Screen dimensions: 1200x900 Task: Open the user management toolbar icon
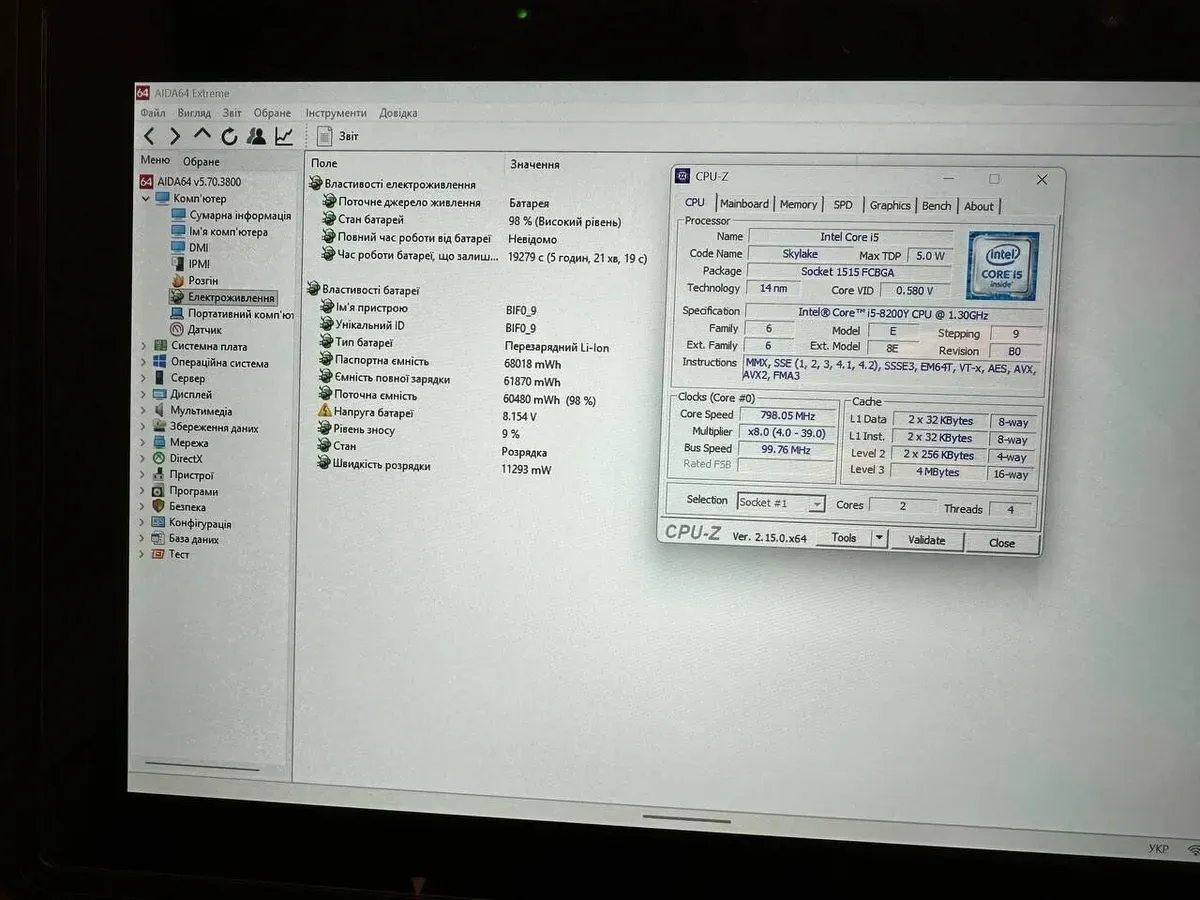257,136
